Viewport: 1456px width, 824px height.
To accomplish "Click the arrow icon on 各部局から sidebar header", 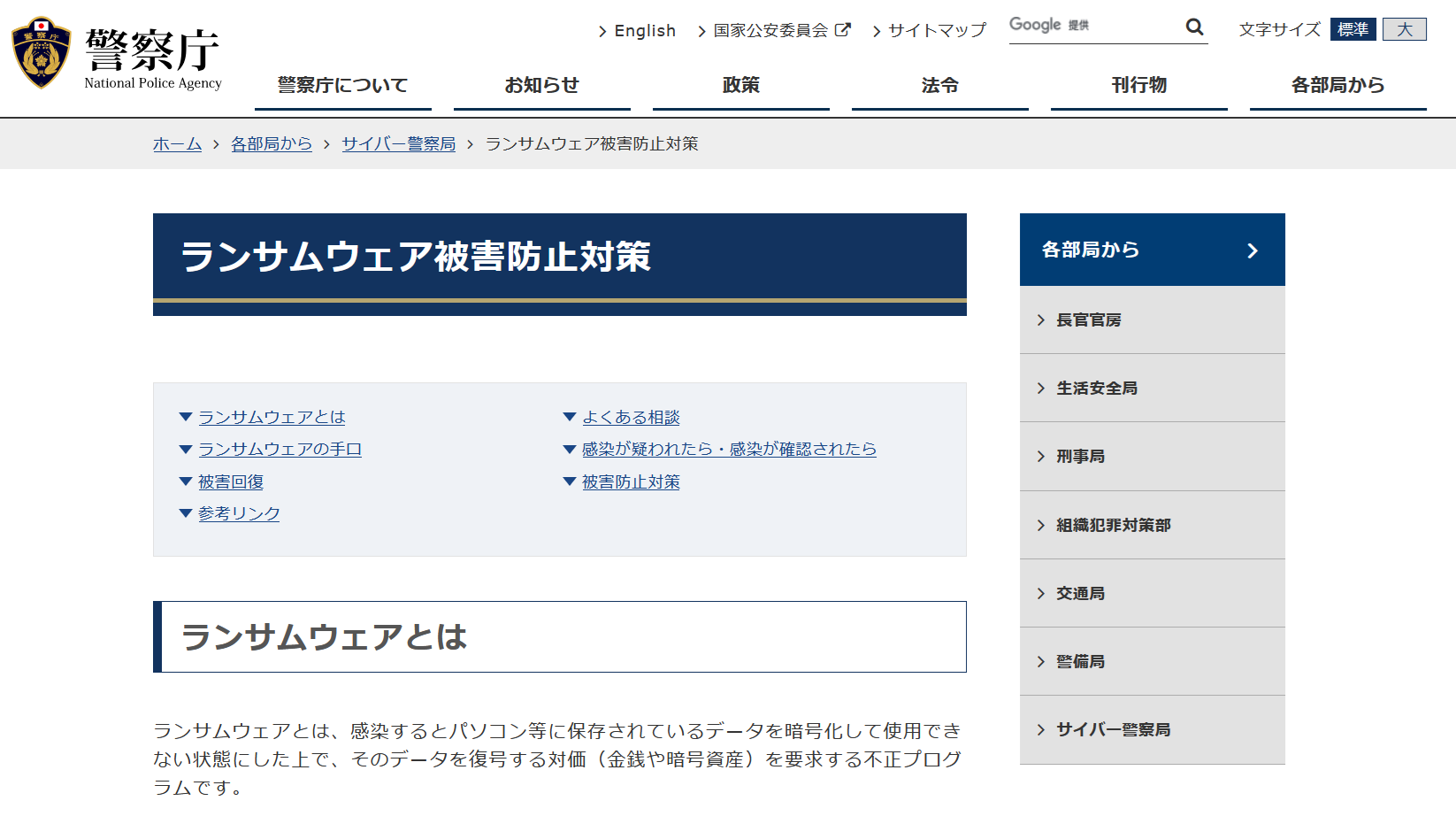I will [1252, 250].
